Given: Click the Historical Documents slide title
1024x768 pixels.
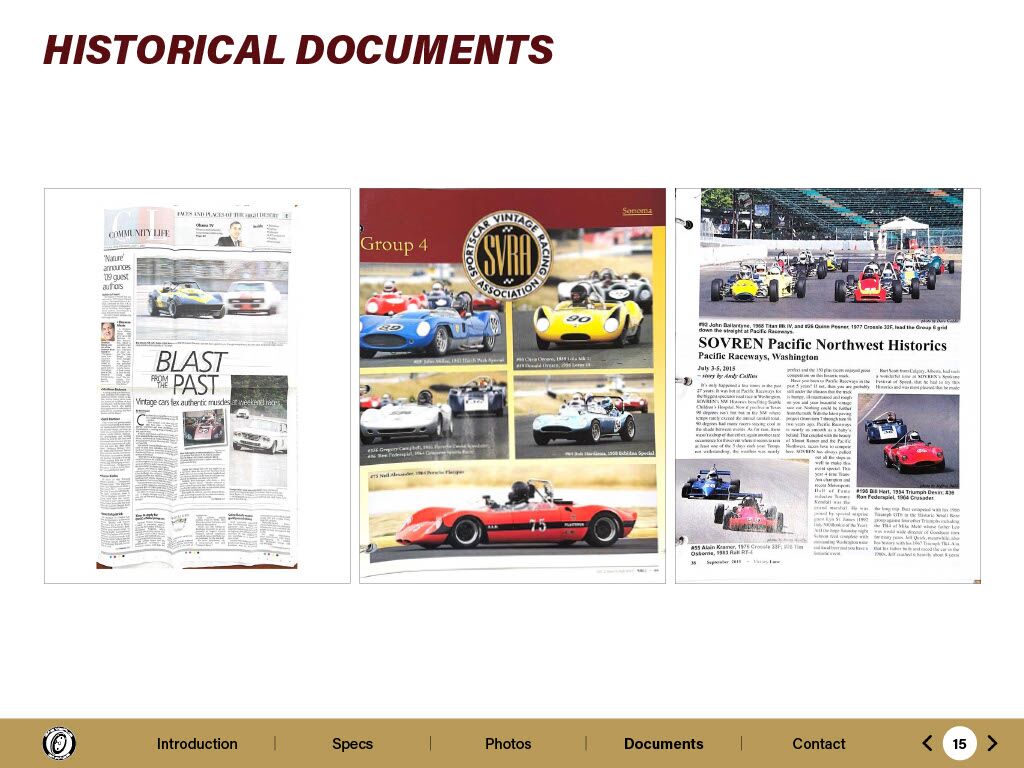Looking at the screenshot, I should pyautogui.click(x=298, y=50).
